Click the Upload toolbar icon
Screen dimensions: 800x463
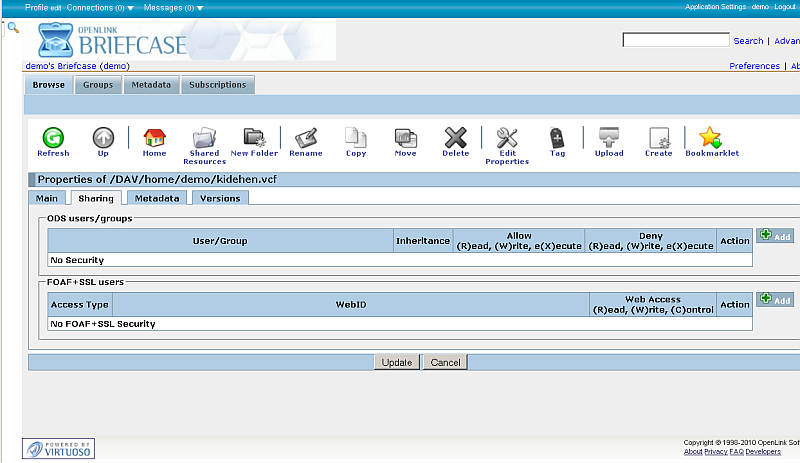(609, 137)
